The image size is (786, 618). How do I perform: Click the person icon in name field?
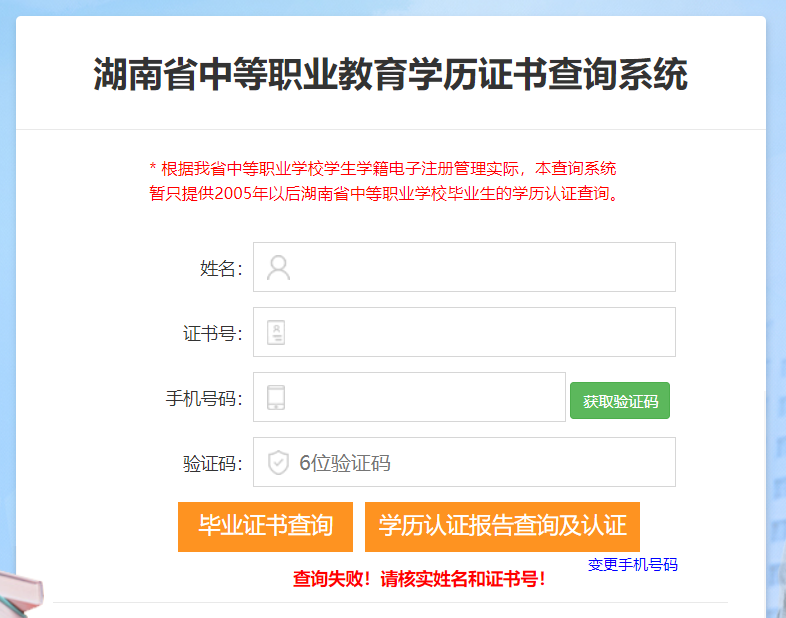pos(278,268)
